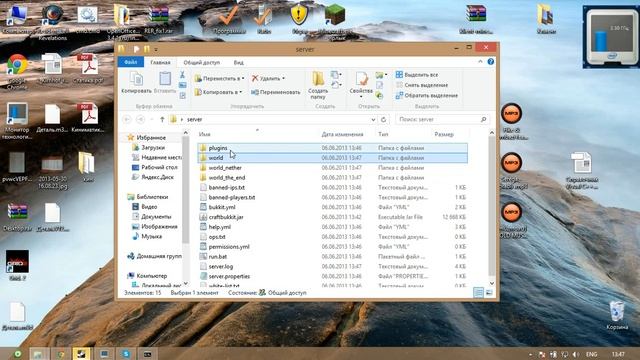Click Выделить все (Select all)
Image resolution: width=640 pixels, height=360 pixels.
pos(417,75)
